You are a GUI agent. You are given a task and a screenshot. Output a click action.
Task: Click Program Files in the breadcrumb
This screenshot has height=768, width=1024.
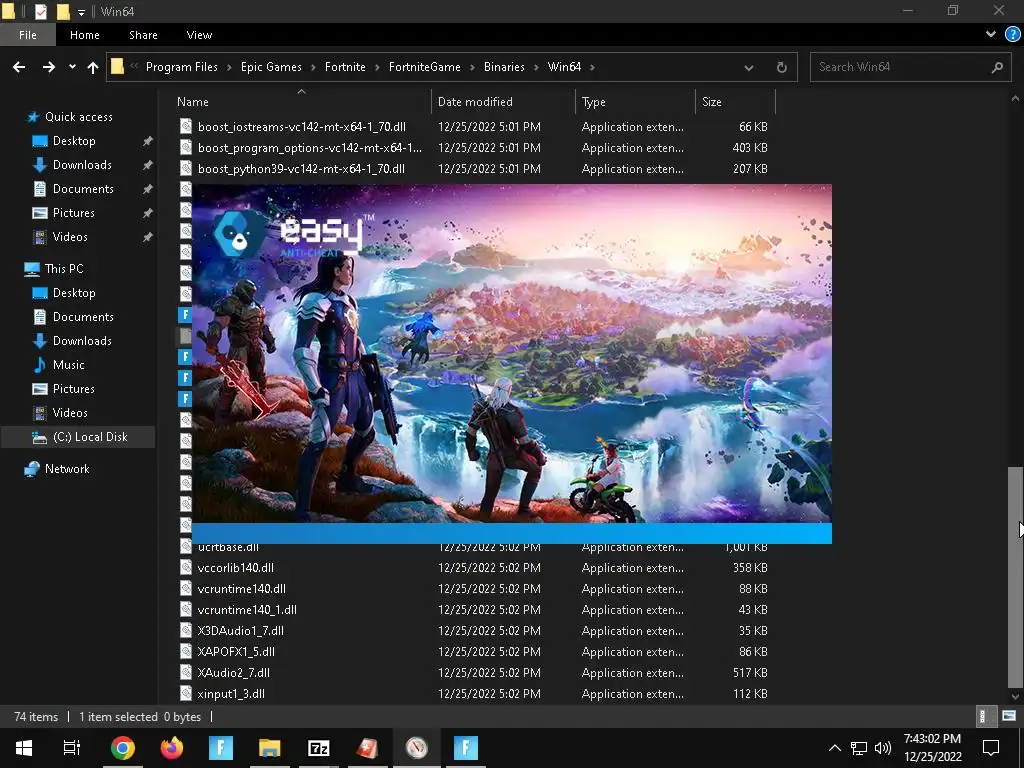coord(182,67)
